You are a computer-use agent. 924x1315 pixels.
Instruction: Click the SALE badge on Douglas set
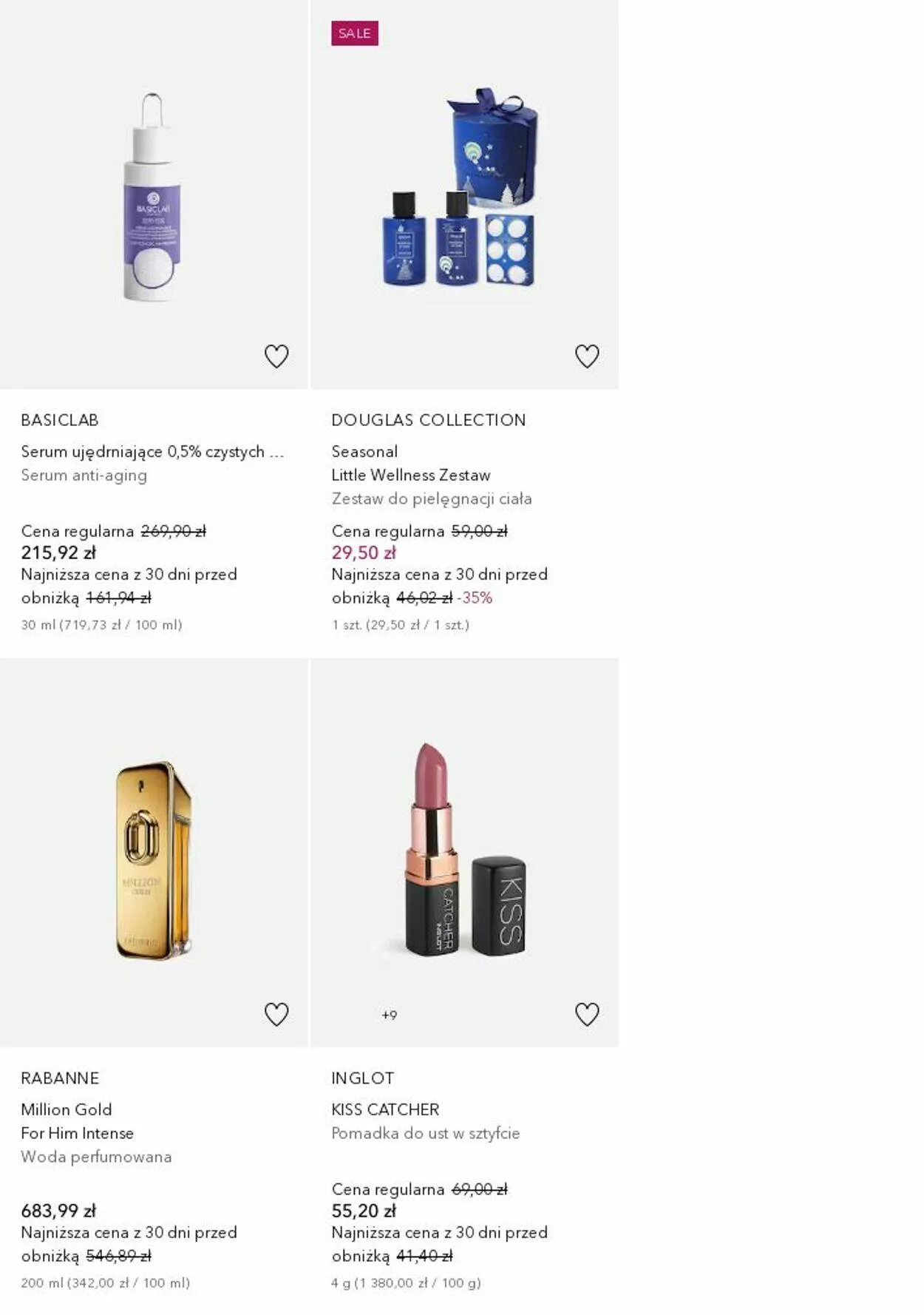point(355,33)
